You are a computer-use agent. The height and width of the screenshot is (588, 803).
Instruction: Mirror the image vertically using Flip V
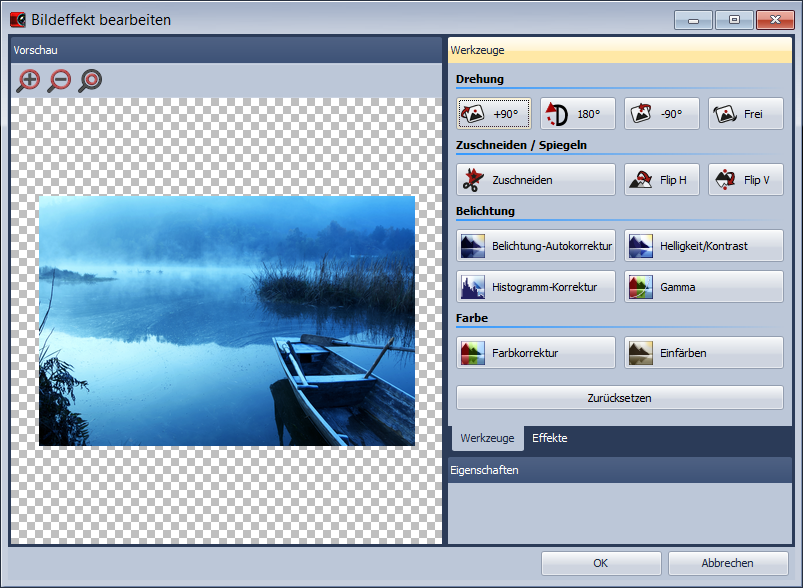745,179
